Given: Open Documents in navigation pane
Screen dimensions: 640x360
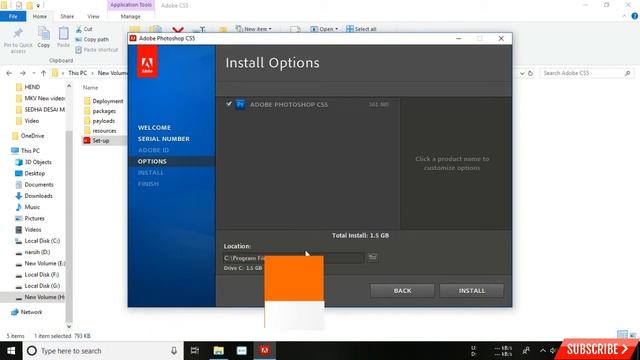Looking at the screenshot, I should pos(34,184).
